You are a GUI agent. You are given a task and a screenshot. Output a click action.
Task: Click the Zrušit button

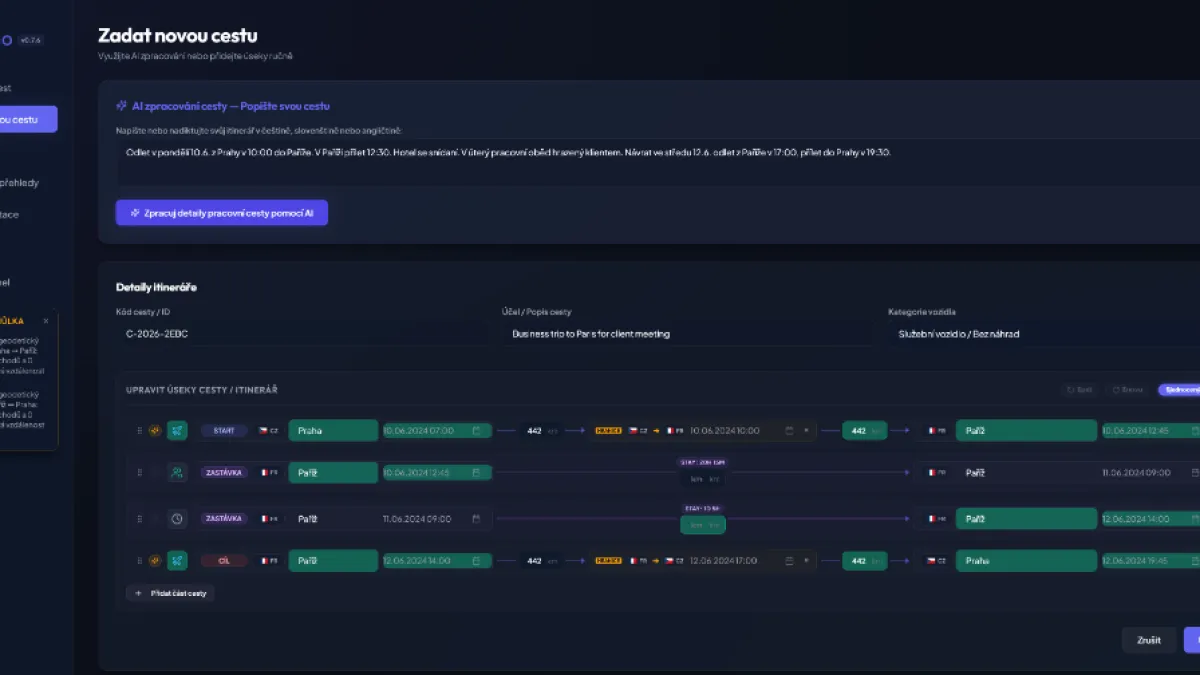(1149, 640)
